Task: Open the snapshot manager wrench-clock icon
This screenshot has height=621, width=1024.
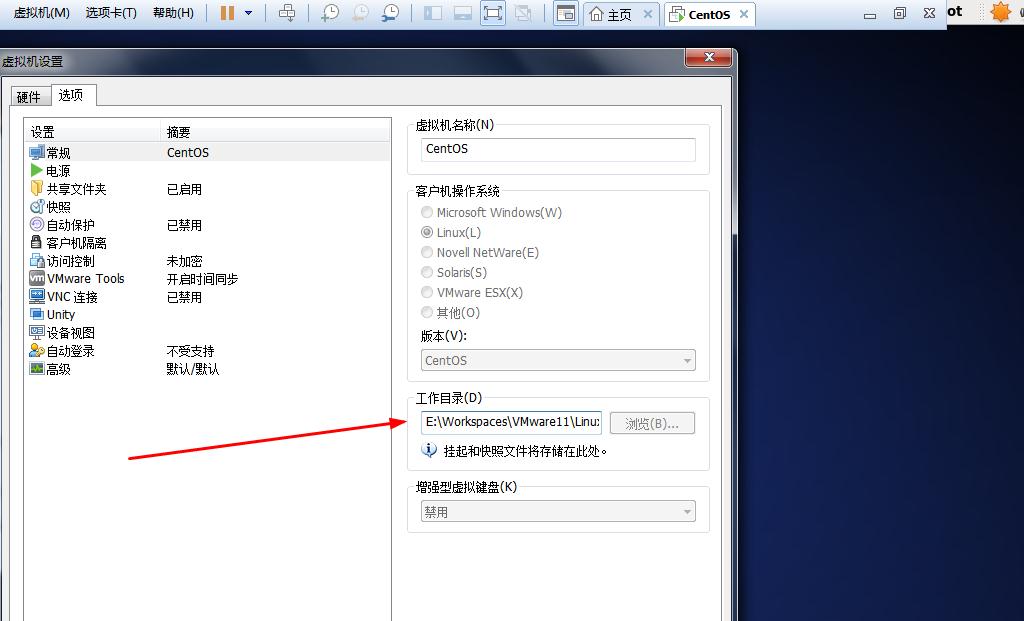Action: (391, 13)
